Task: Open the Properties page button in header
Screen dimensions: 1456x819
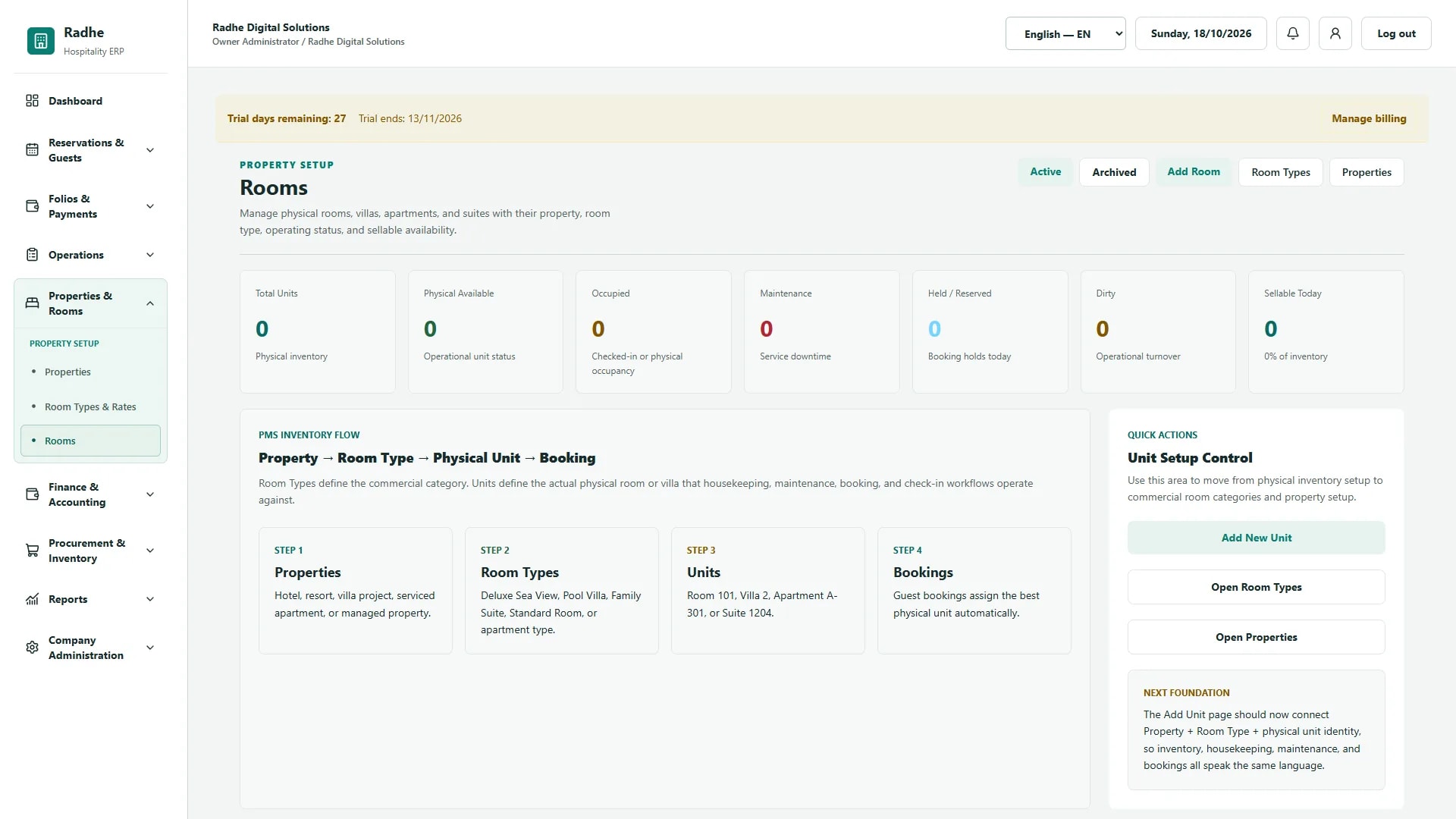Action: pyautogui.click(x=1367, y=172)
